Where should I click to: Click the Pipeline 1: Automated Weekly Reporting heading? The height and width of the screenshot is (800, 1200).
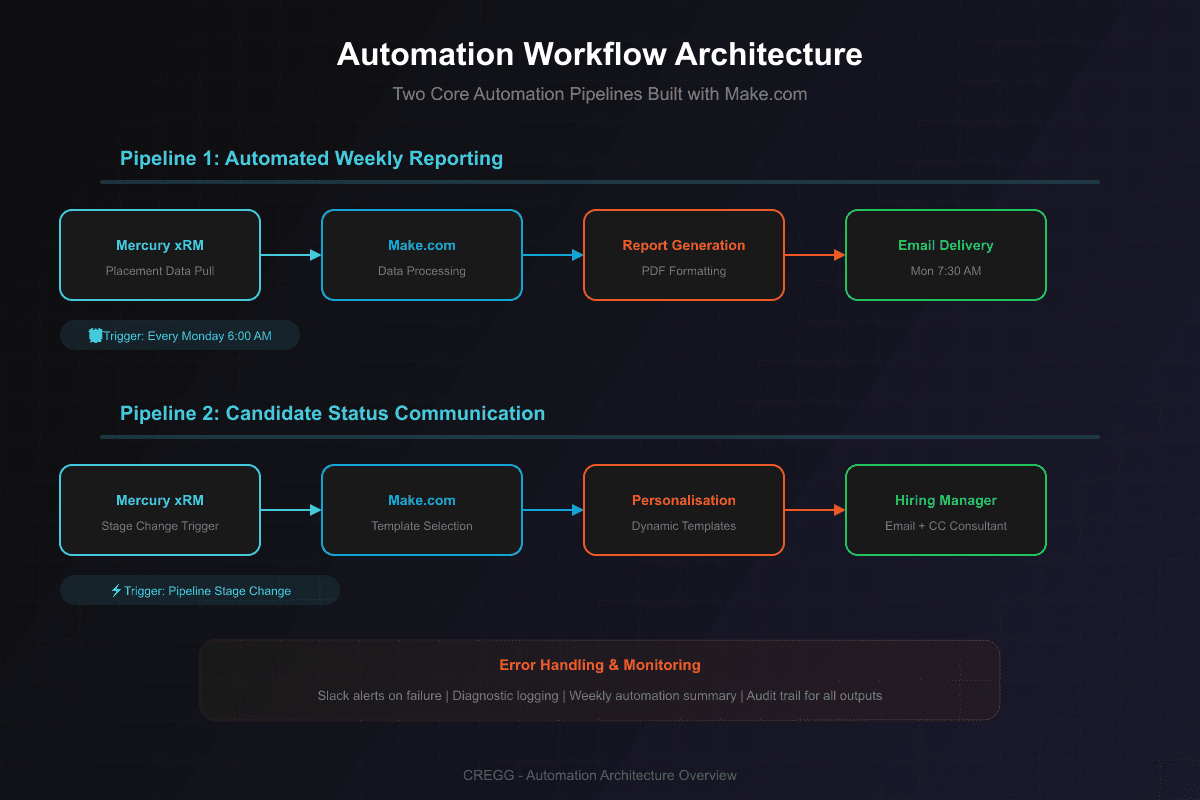311,158
